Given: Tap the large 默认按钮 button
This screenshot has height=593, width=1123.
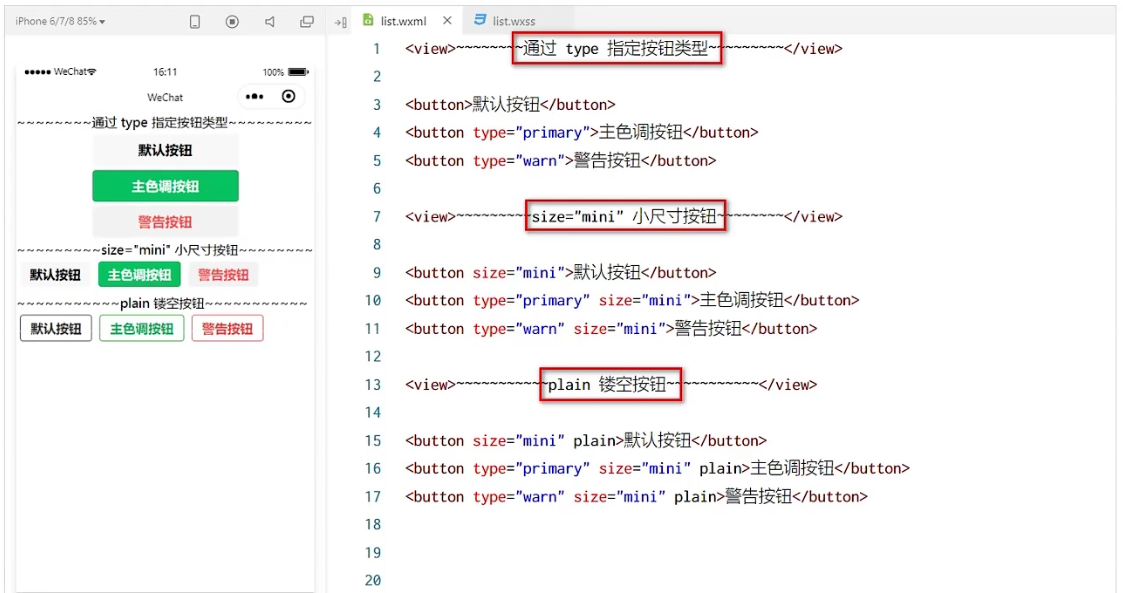Looking at the screenshot, I should coord(165,150).
